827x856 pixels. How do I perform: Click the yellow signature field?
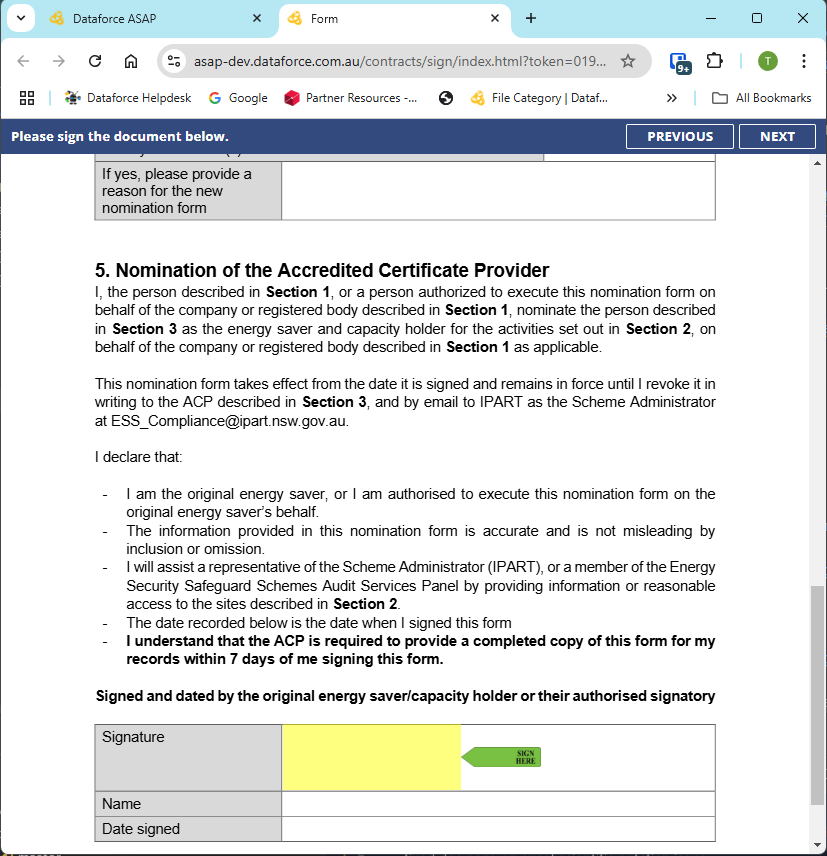click(x=371, y=757)
